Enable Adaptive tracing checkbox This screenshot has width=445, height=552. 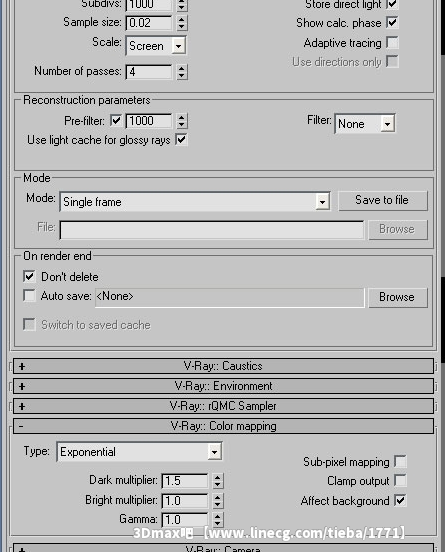[x=392, y=43]
